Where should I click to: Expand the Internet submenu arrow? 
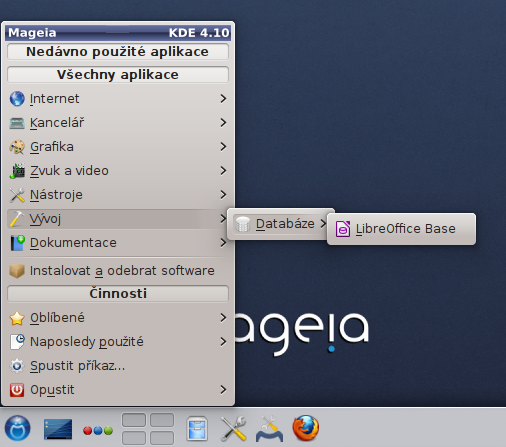(223, 99)
